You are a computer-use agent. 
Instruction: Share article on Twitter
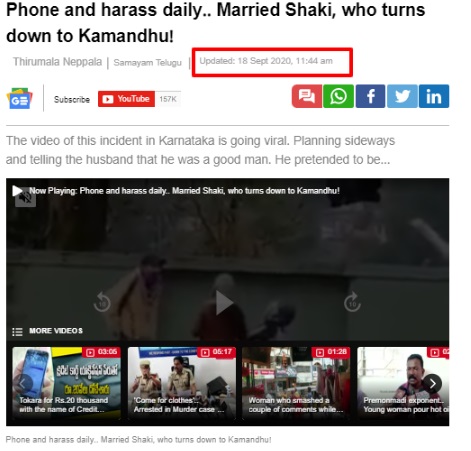pos(402,96)
